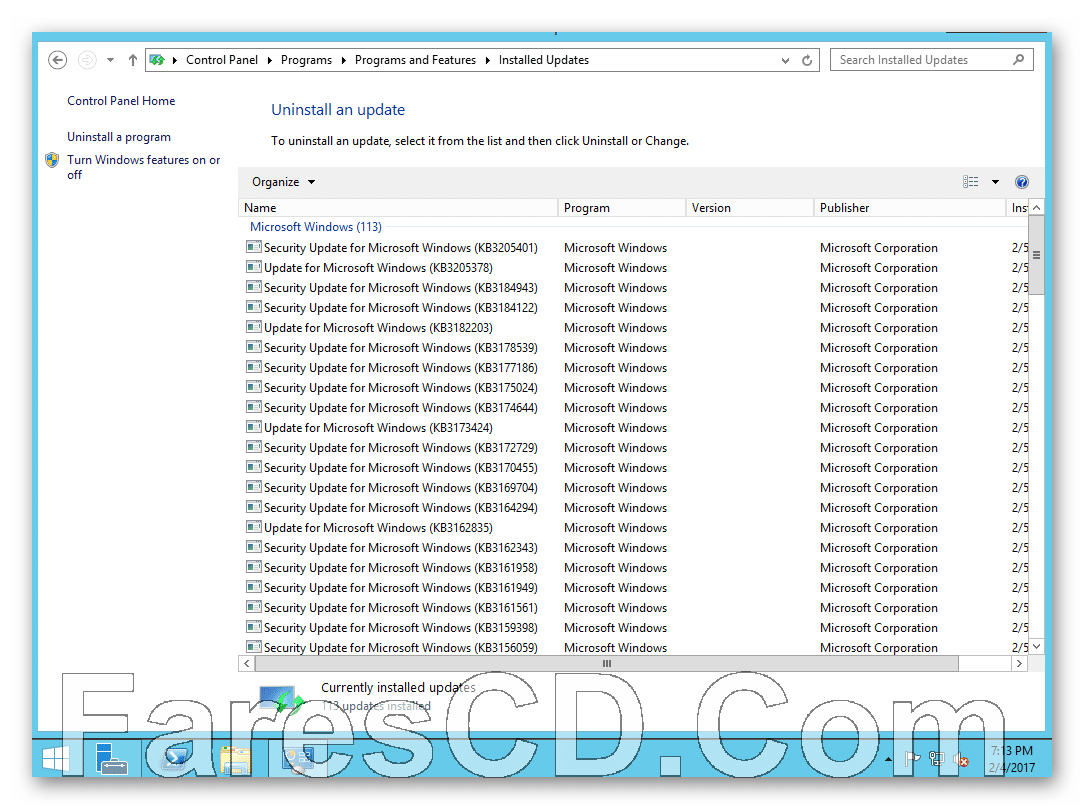The width and height of the screenshot is (1084, 809).
Task: Select Security Update KB3175024 icon
Action: [254, 387]
